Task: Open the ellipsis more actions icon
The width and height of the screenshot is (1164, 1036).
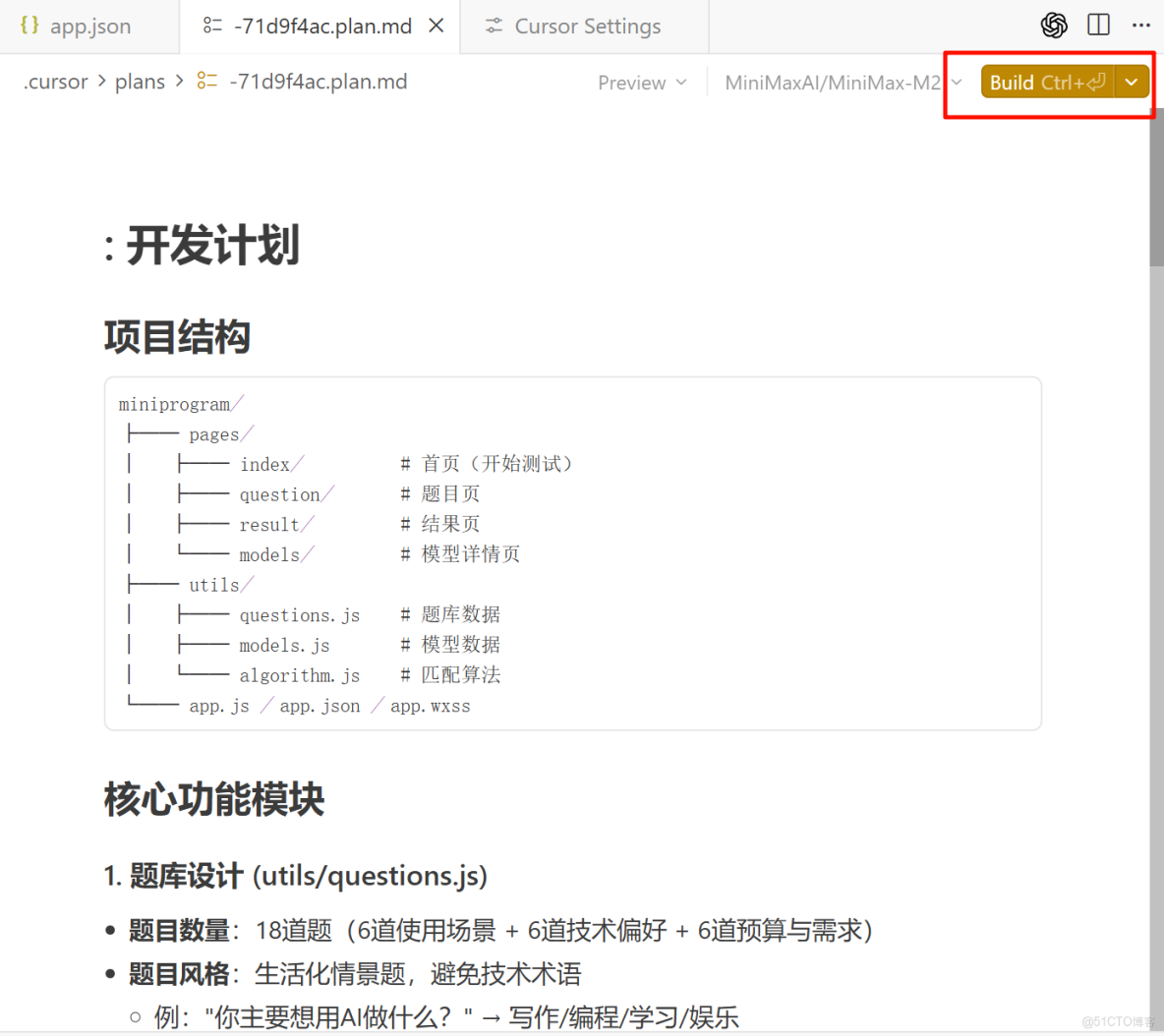Action: click(x=1139, y=26)
